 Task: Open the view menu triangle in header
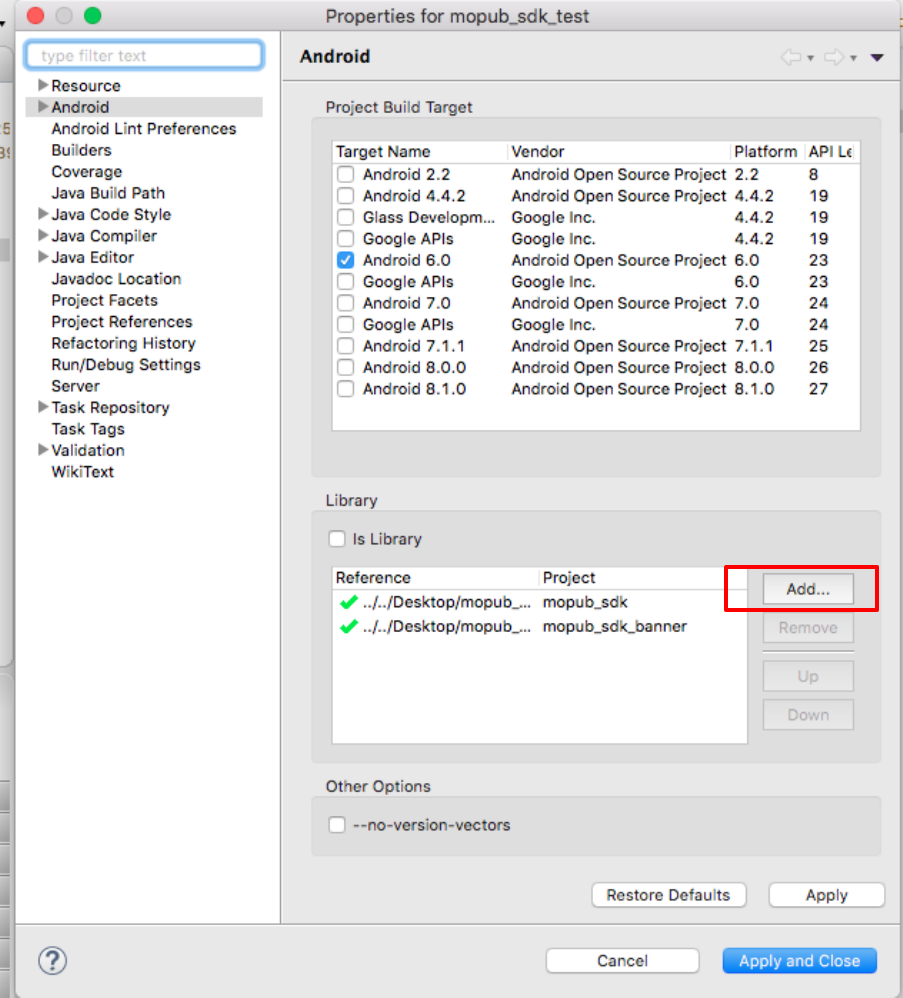tap(878, 58)
